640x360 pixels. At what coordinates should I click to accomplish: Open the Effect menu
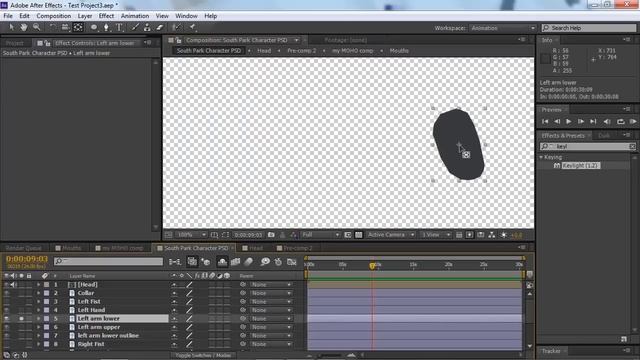(x=106, y=16)
